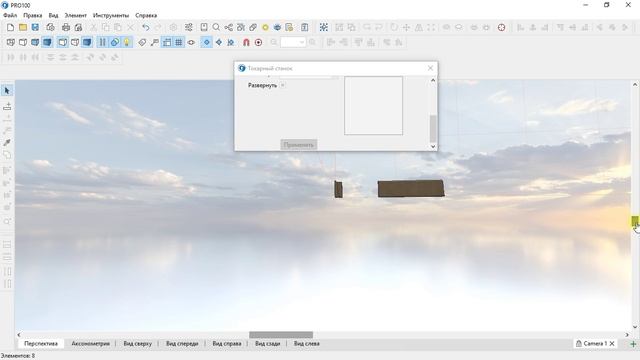The width and height of the screenshot is (640, 360).
Task: Click the magnifying glass search icon in the top toolbar
Action: pos(216,27)
